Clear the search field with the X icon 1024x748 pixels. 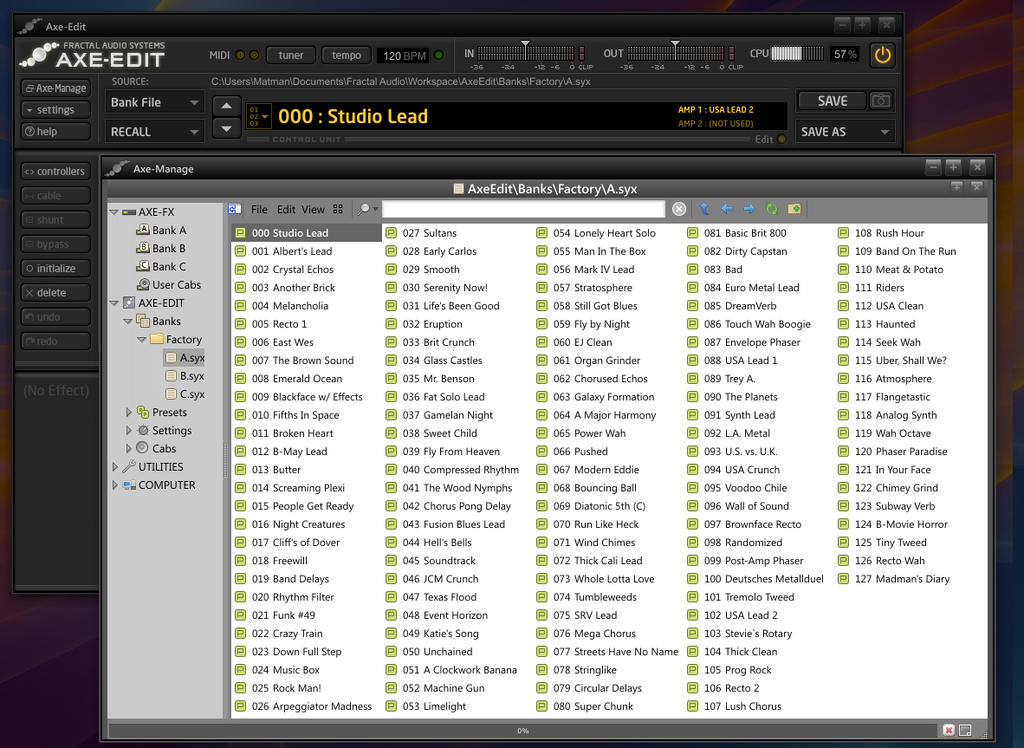click(679, 209)
